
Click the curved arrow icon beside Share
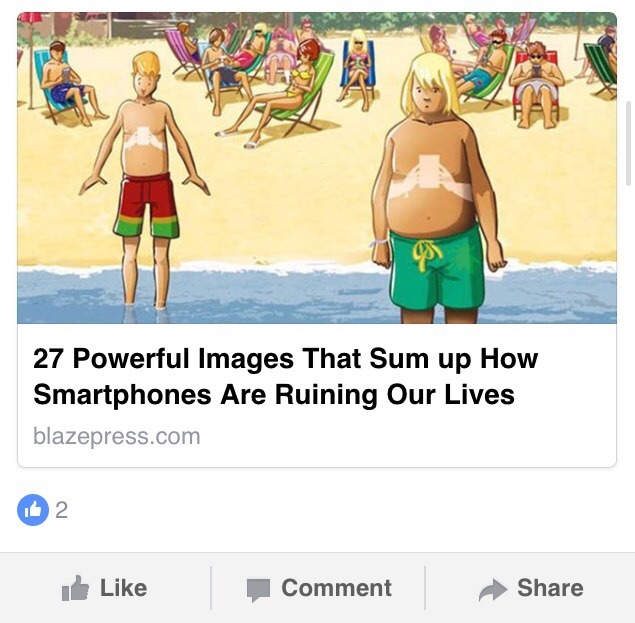[493, 590]
